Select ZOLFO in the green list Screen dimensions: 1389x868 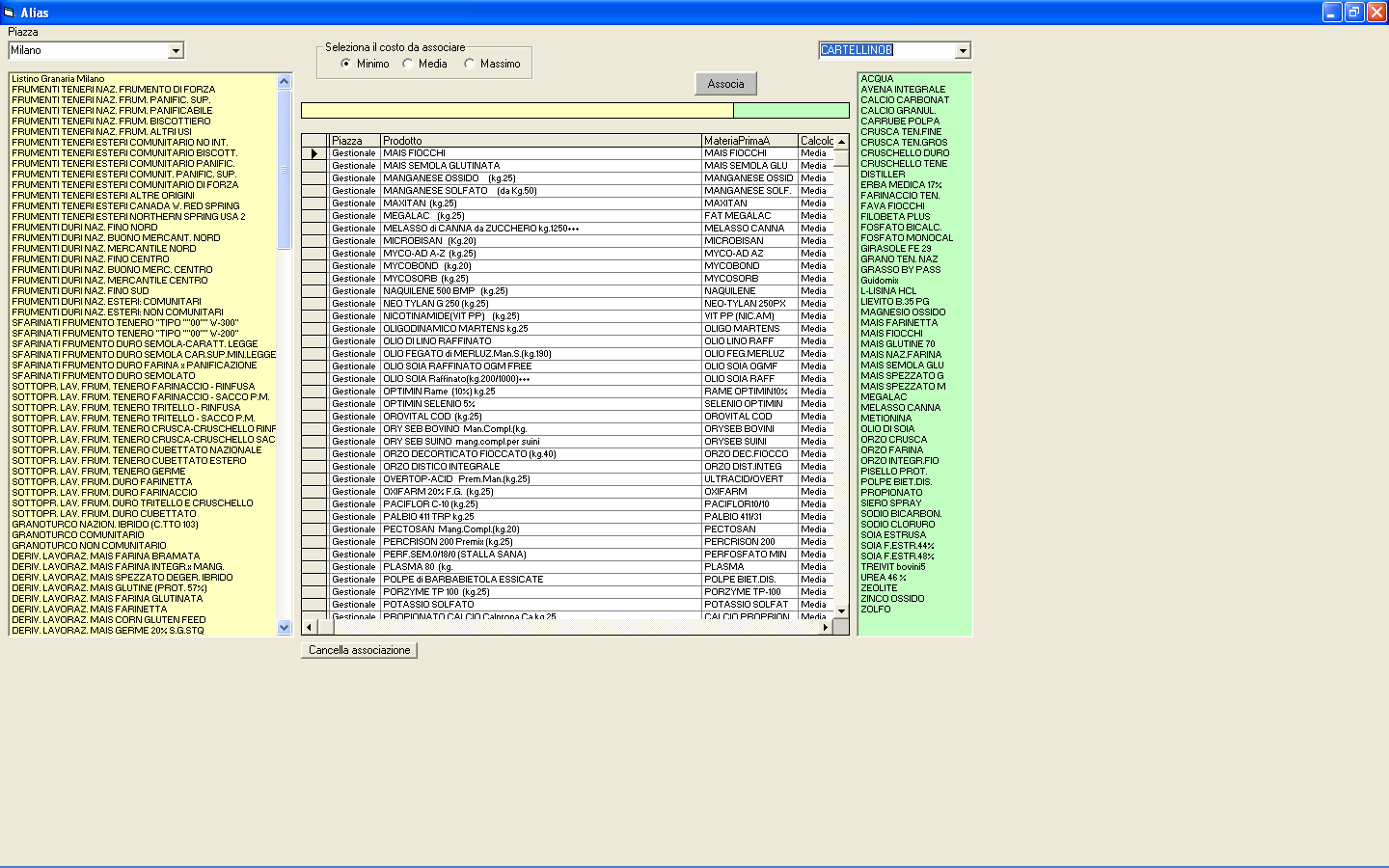tap(876, 610)
